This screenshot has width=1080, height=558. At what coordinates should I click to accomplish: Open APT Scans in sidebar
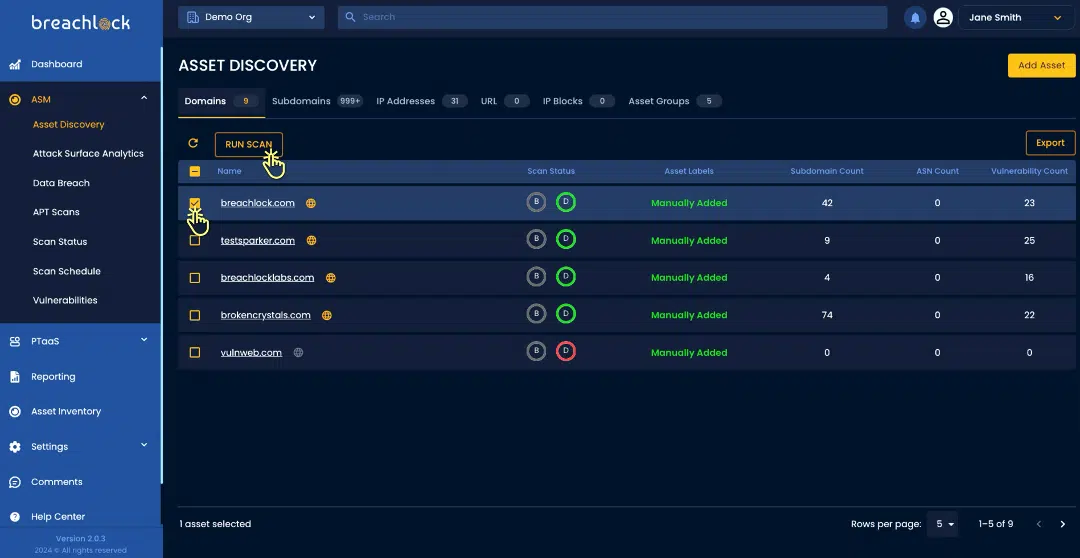click(x=56, y=212)
